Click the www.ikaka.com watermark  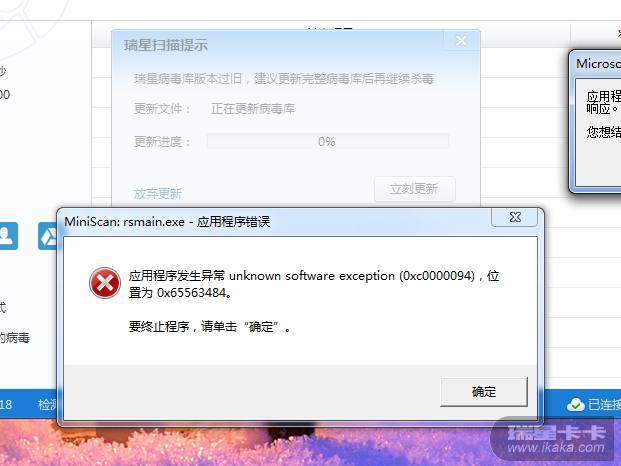coord(556,448)
